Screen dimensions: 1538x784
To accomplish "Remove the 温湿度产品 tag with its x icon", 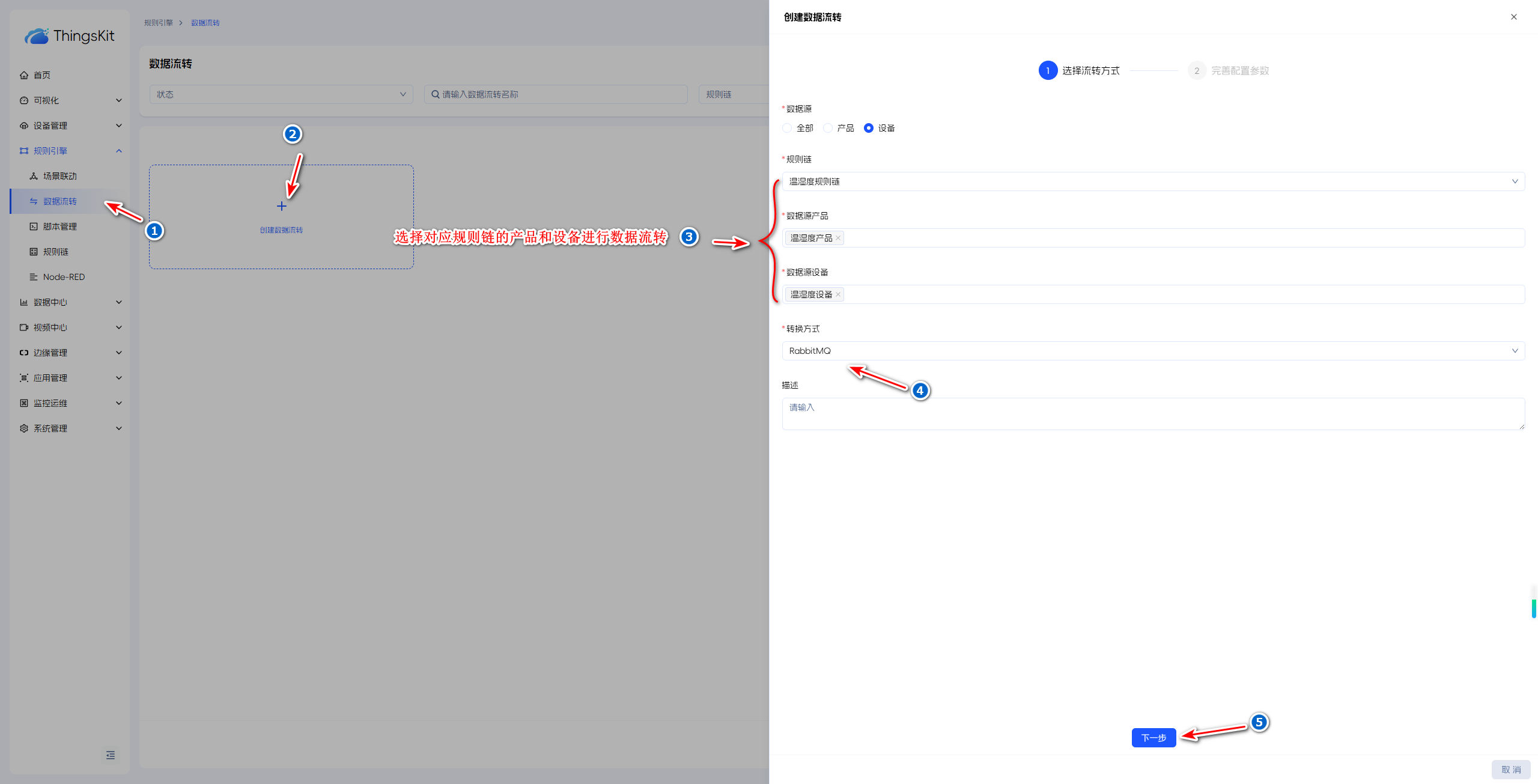I will (838, 238).
